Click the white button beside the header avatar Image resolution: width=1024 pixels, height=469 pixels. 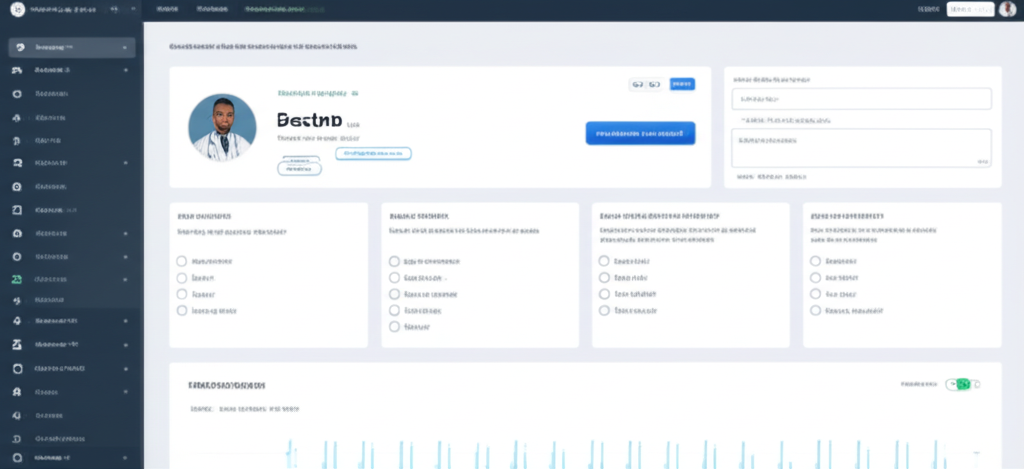pyautogui.click(x=970, y=9)
